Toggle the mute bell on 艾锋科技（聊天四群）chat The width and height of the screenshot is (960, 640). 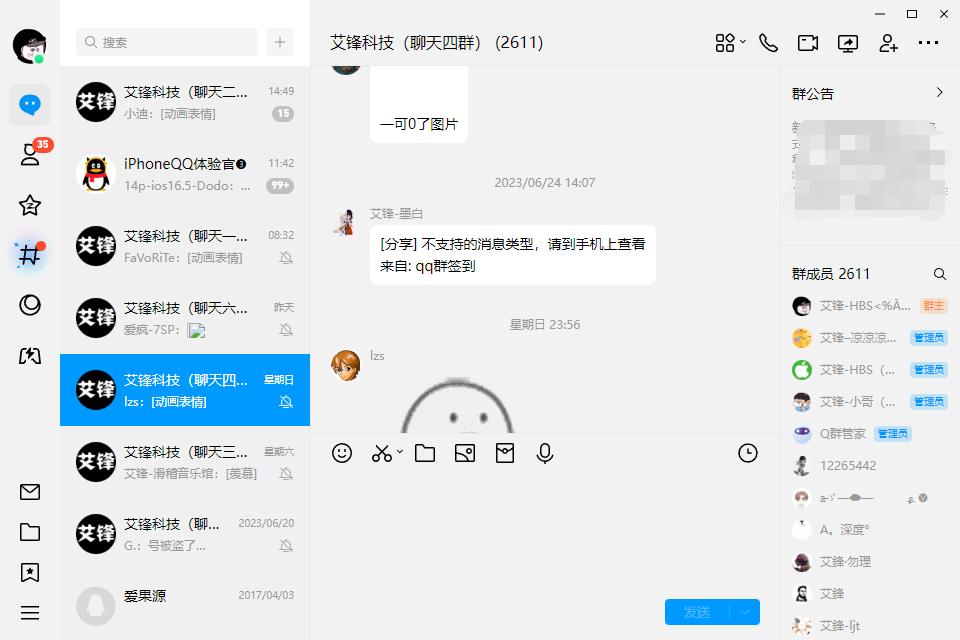(x=287, y=403)
